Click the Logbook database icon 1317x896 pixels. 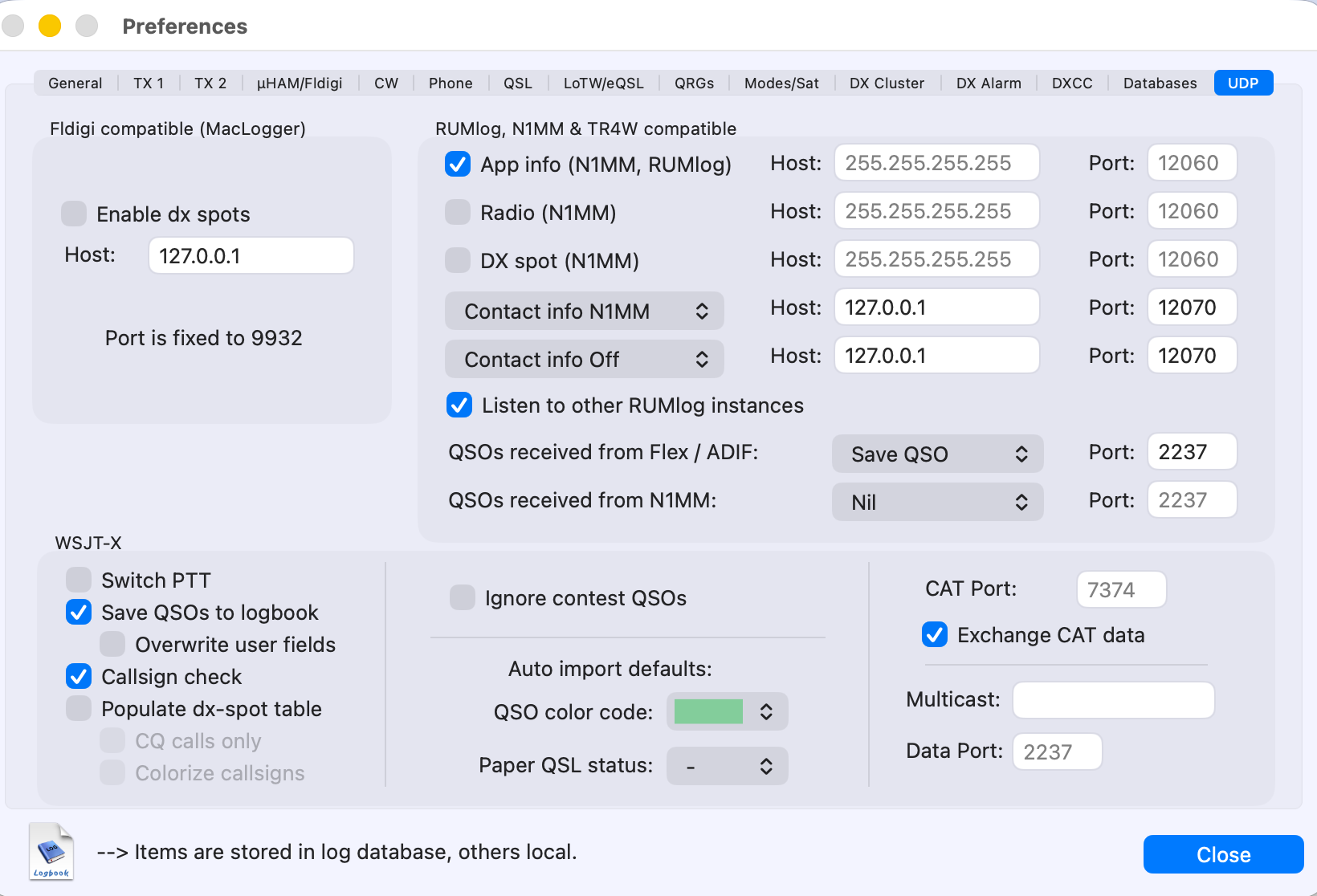(x=51, y=852)
